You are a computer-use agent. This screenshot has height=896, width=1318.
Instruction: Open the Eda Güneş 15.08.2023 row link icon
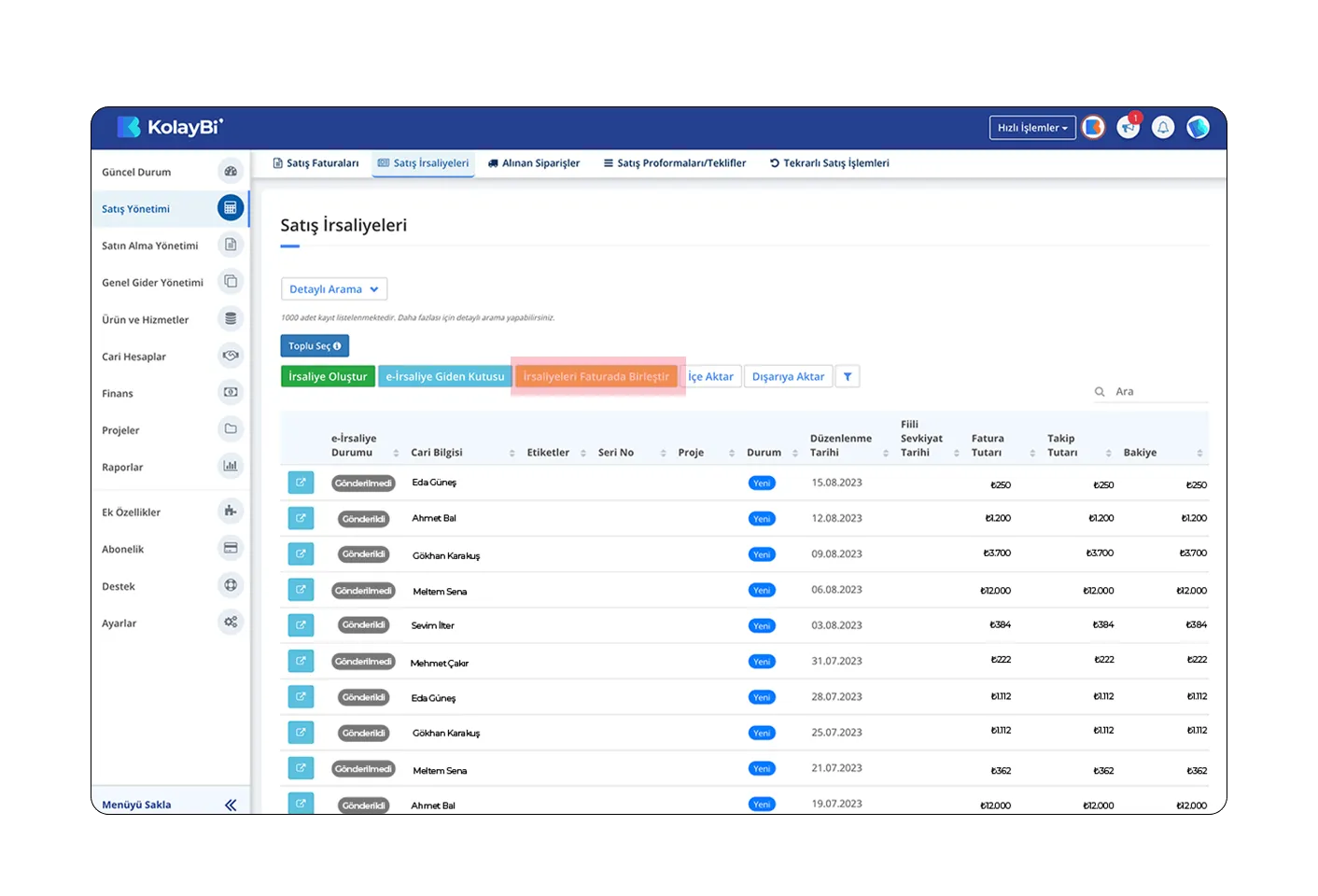tap(301, 483)
